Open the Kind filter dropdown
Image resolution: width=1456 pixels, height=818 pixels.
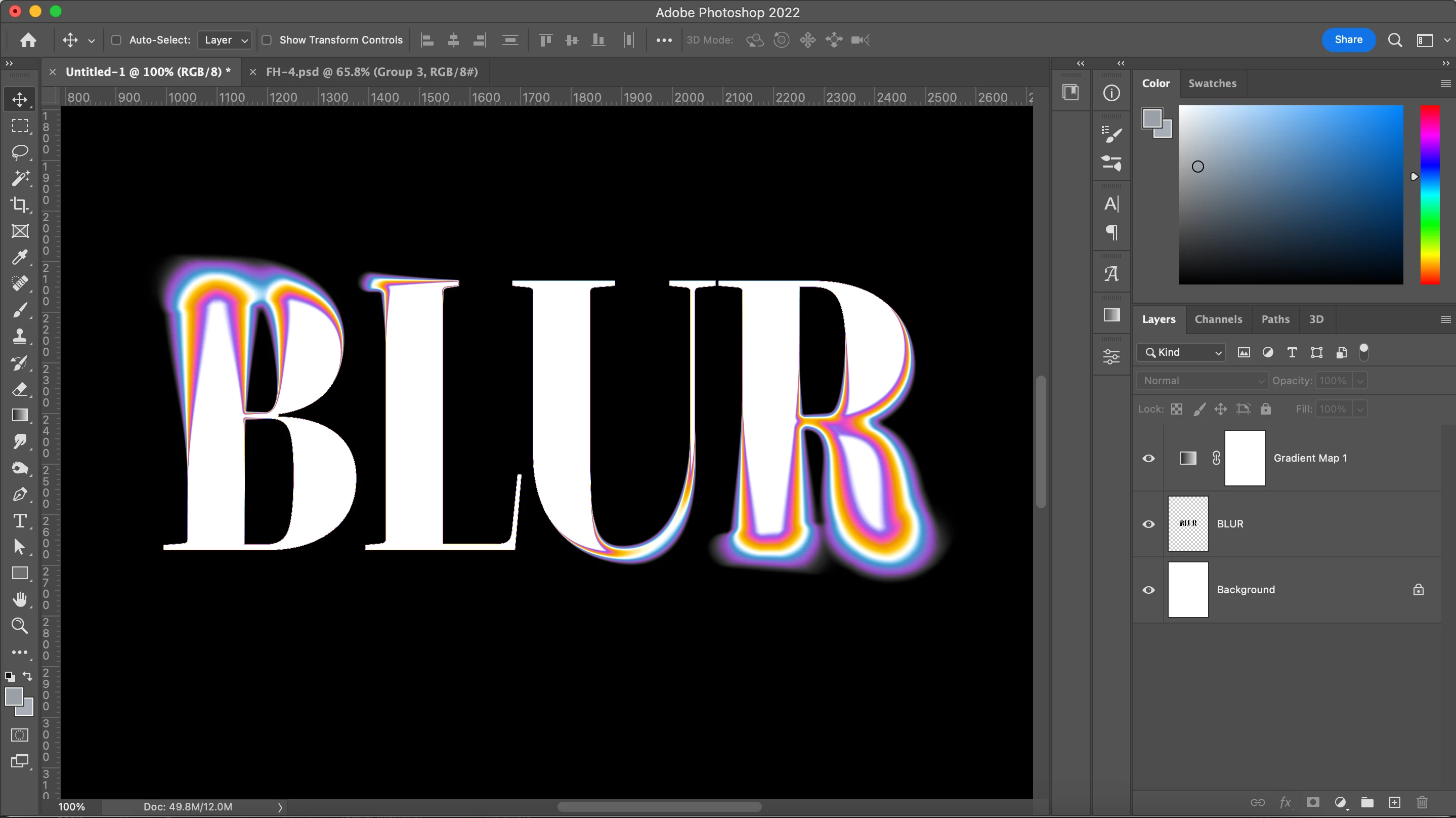(1181, 352)
